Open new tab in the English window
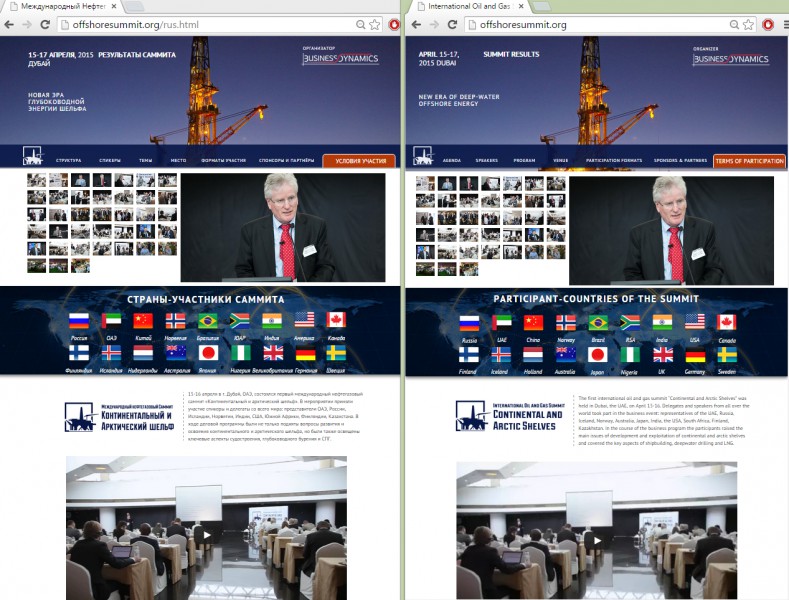Screen dimensions: 789x600 pos(541,7)
